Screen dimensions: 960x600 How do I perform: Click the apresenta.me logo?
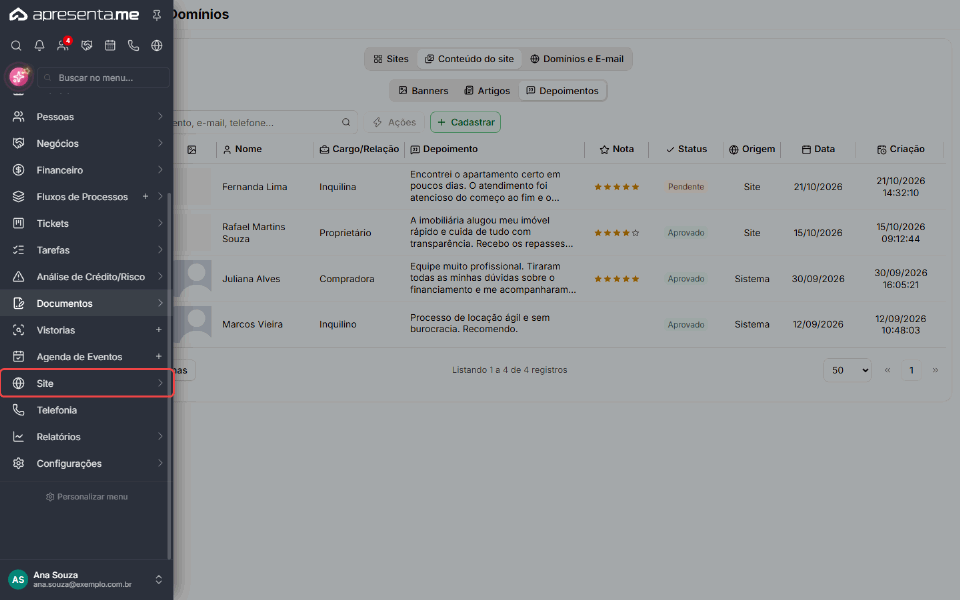pyautogui.click(x=74, y=15)
